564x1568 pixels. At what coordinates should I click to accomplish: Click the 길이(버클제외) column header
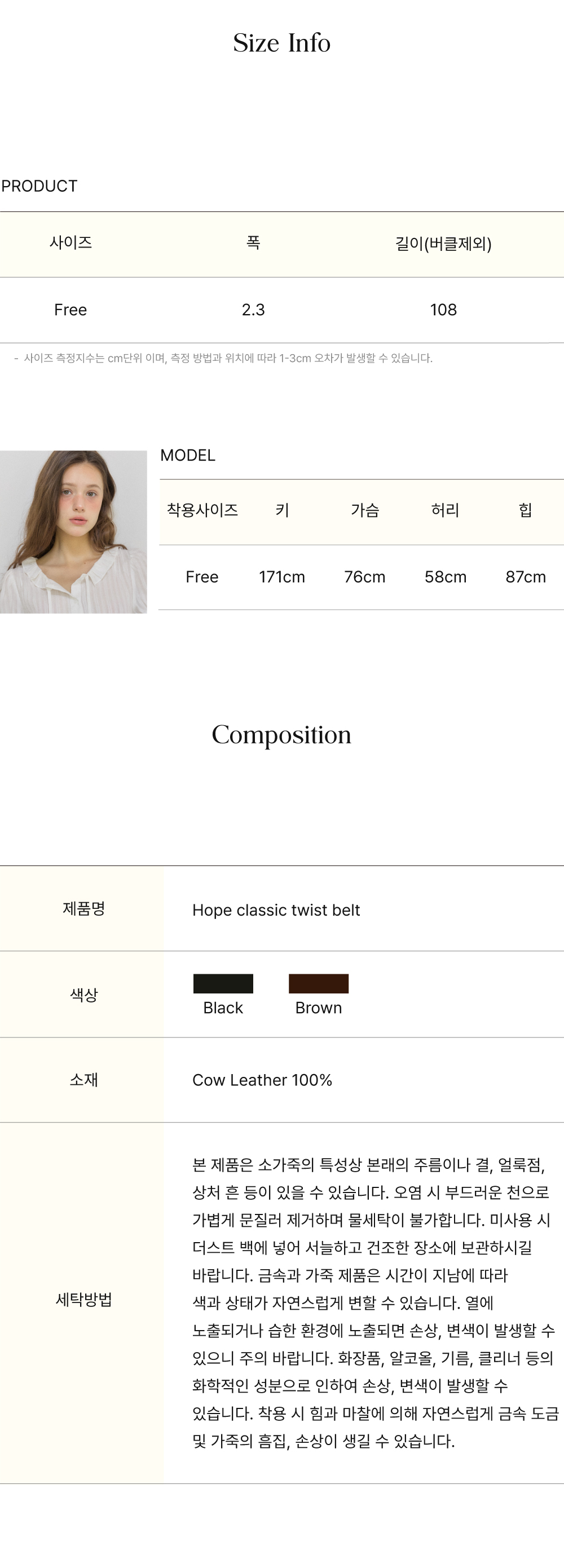click(x=443, y=244)
